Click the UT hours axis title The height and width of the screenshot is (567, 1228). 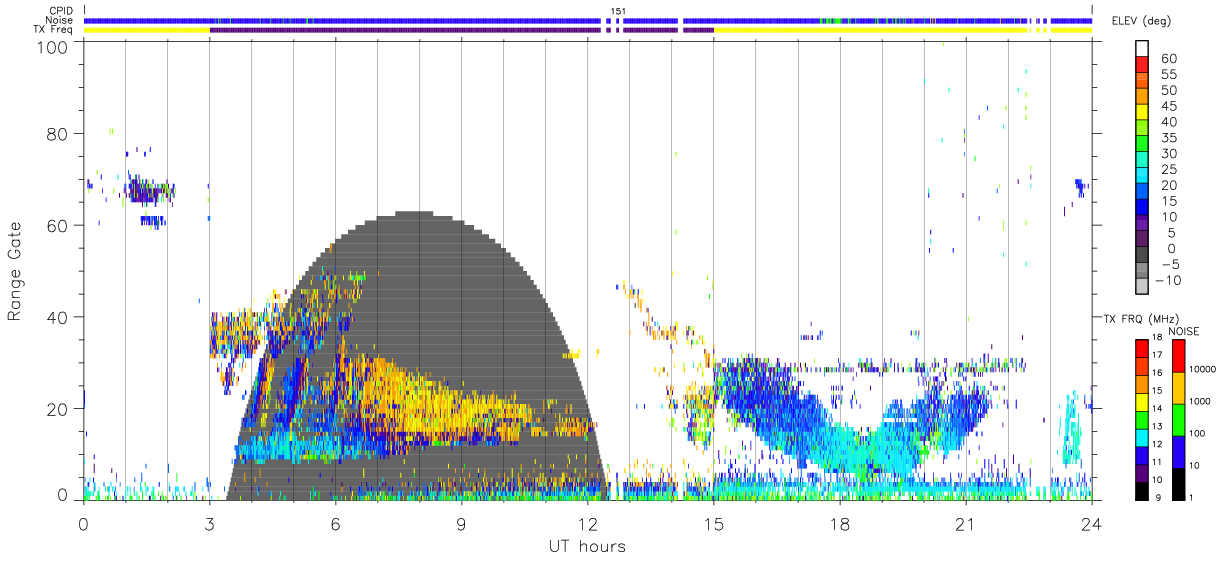pos(587,546)
